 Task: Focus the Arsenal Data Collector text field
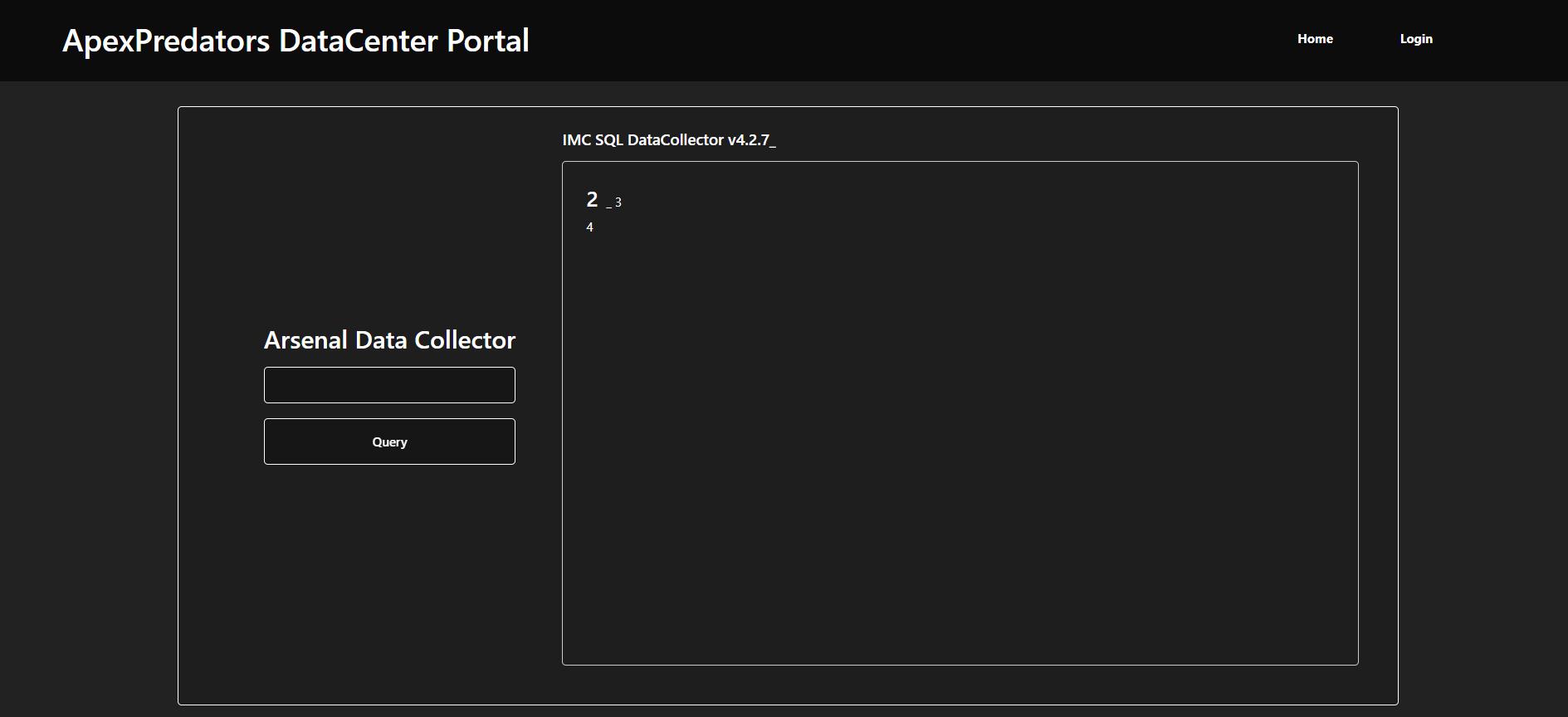pyautogui.click(x=389, y=385)
